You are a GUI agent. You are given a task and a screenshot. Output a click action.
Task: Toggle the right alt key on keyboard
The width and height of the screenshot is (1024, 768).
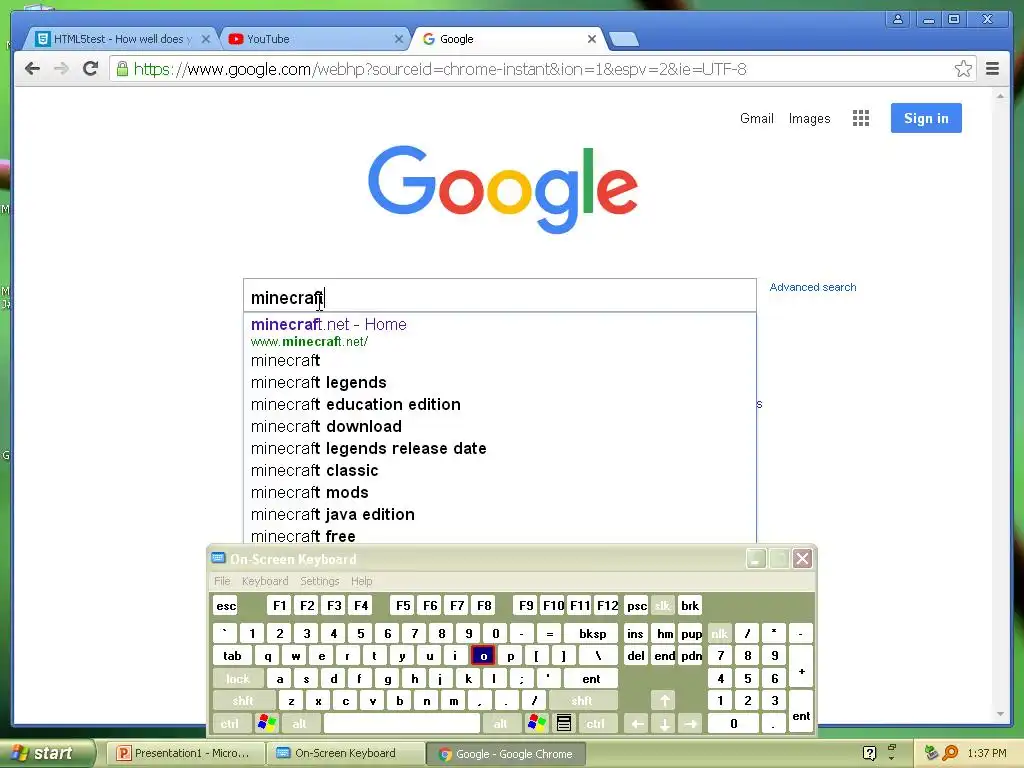coord(501,723)
